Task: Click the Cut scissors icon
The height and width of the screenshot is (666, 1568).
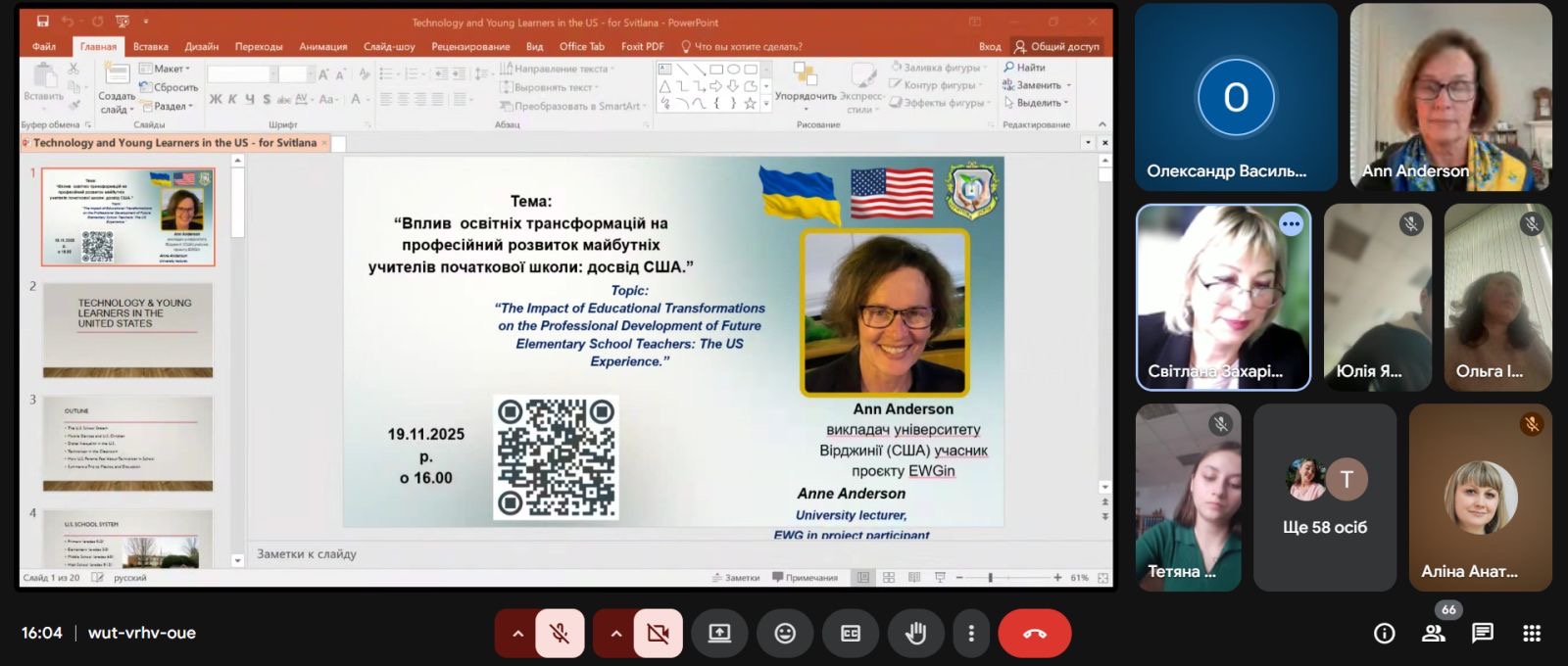Action: (73, 69)
